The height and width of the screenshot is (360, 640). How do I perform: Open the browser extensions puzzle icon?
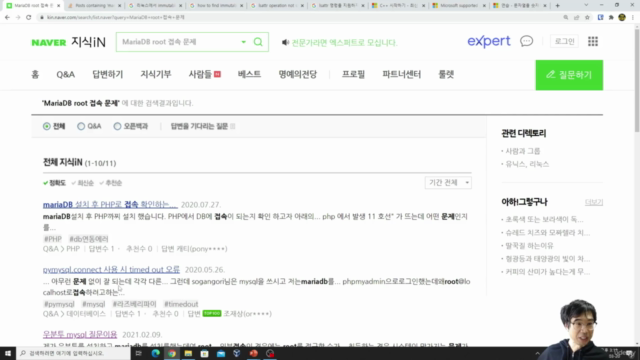pos(611,18)
